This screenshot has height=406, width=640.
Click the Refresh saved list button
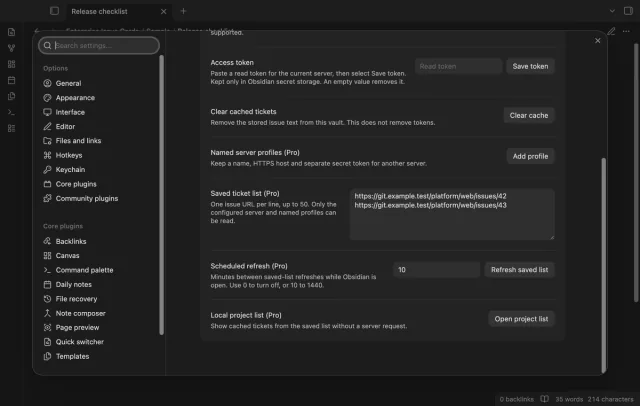(x=519, y=270)
